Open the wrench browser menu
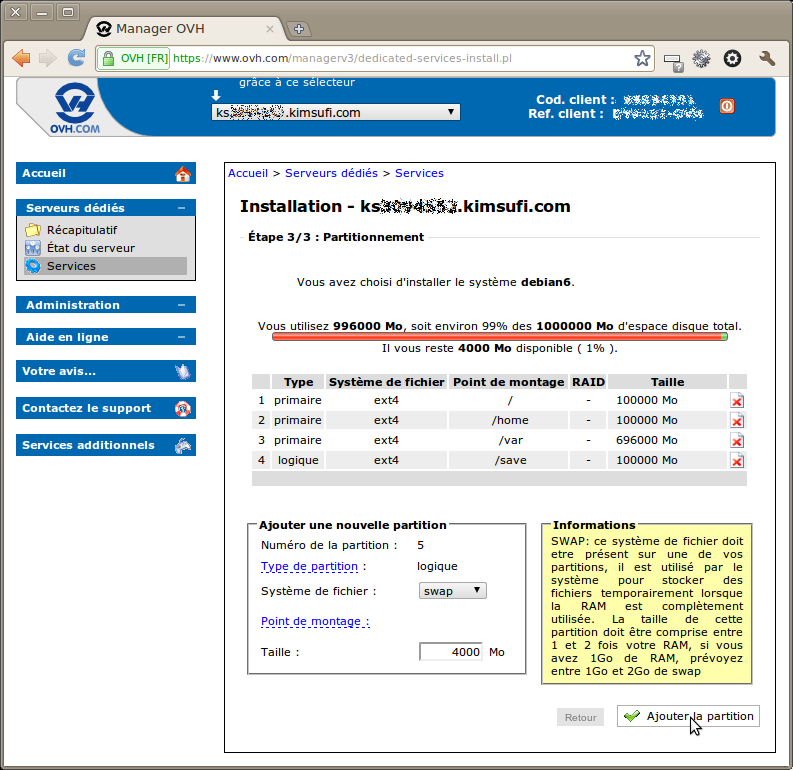The height and width of the screenshot is (770, 793). (767, 59)
